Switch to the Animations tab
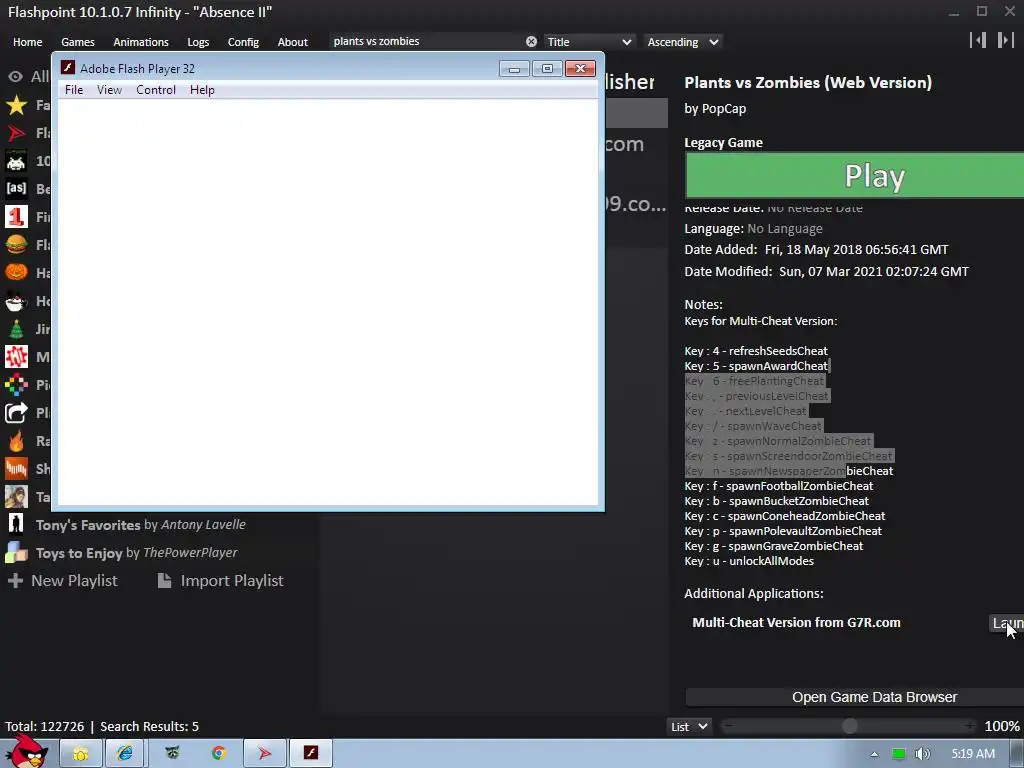This screenshot has width=1024, height=768. pos(141,42)
